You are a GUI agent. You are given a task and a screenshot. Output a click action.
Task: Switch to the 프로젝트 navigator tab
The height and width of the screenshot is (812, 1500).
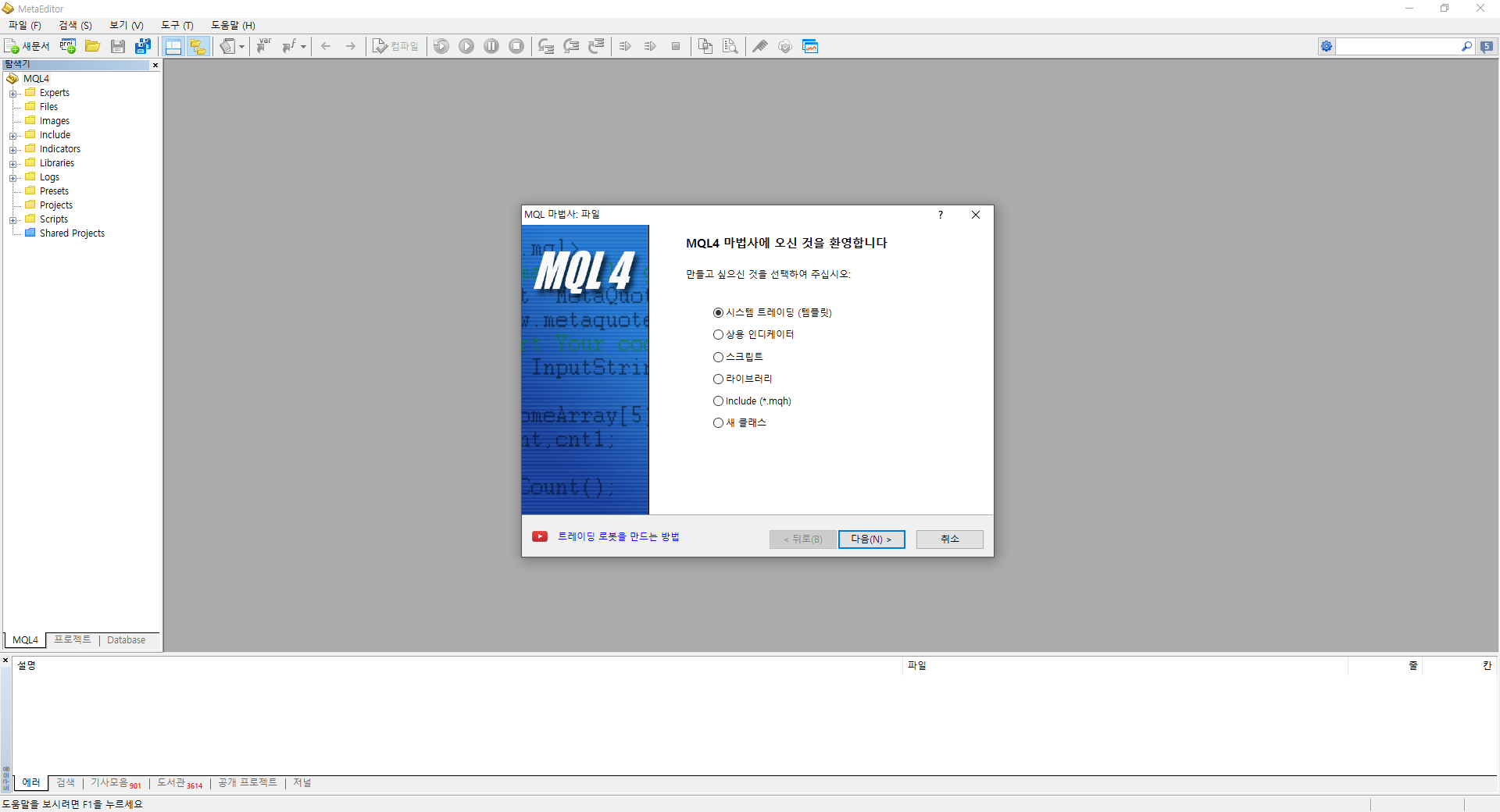73,639
